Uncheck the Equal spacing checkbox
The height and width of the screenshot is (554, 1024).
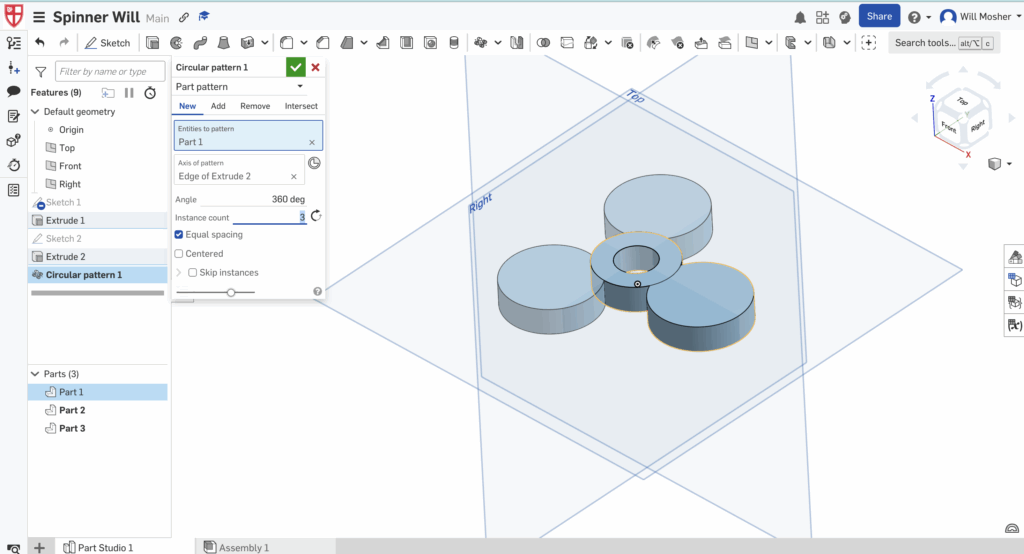tap(179, 235)
